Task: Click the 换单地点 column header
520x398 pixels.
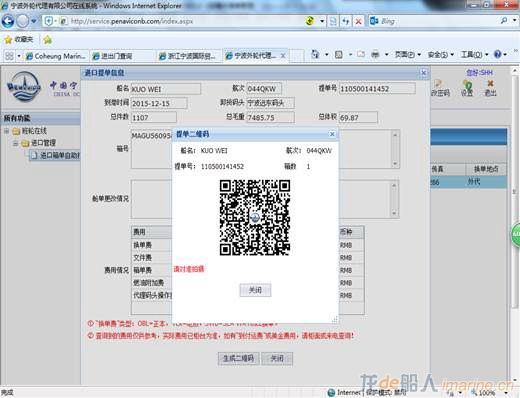Action: [x=486, y=169]
